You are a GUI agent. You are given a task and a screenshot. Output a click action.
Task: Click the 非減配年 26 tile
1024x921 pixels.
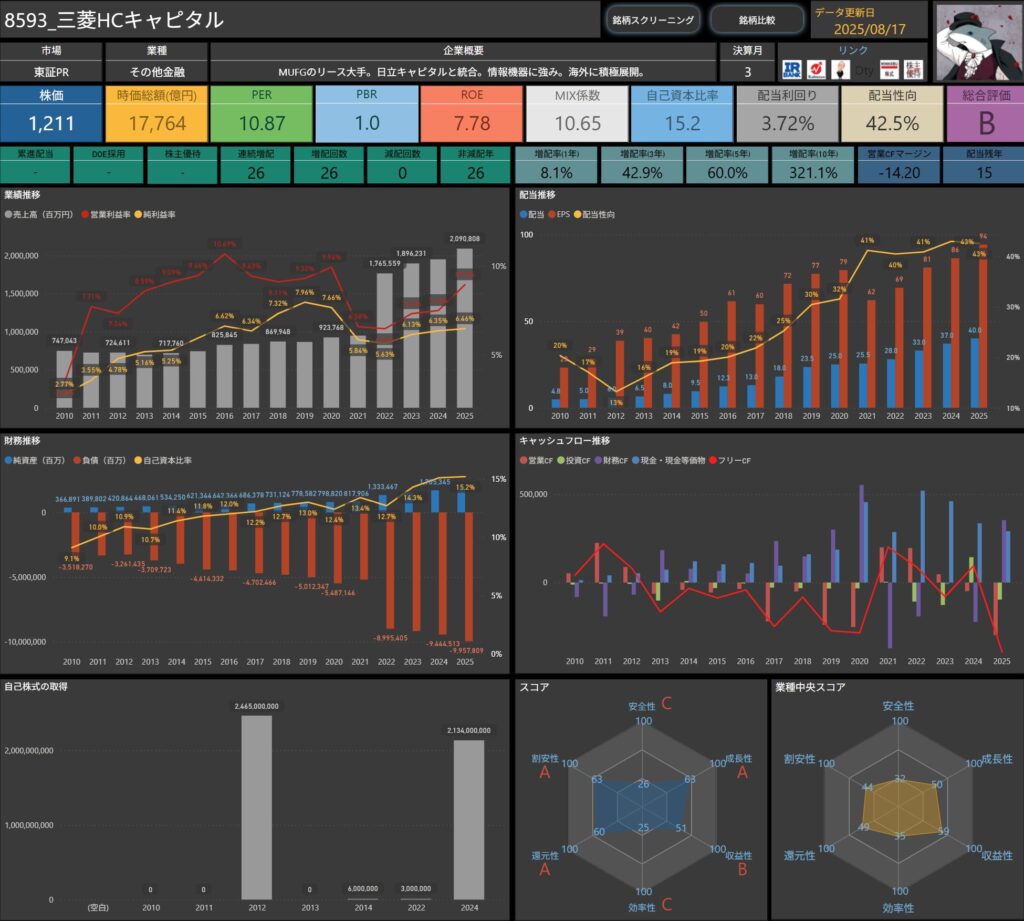(475, 165)
